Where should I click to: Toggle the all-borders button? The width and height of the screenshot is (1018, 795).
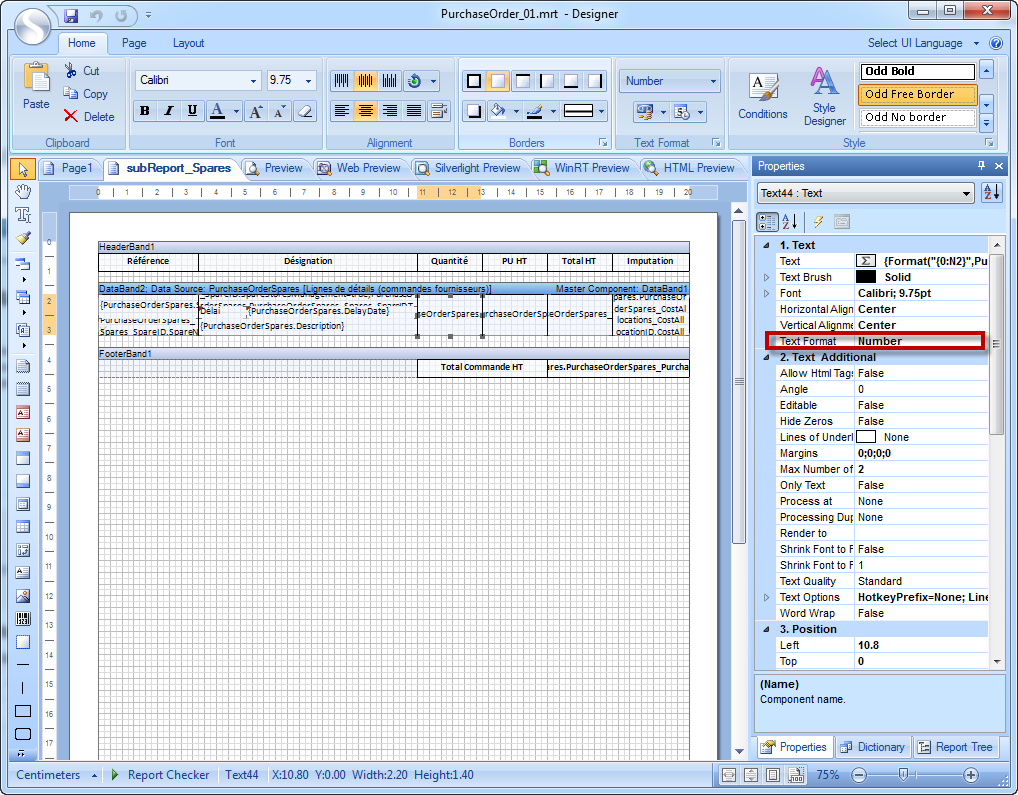pyautogui.click(x=474, y=81)
